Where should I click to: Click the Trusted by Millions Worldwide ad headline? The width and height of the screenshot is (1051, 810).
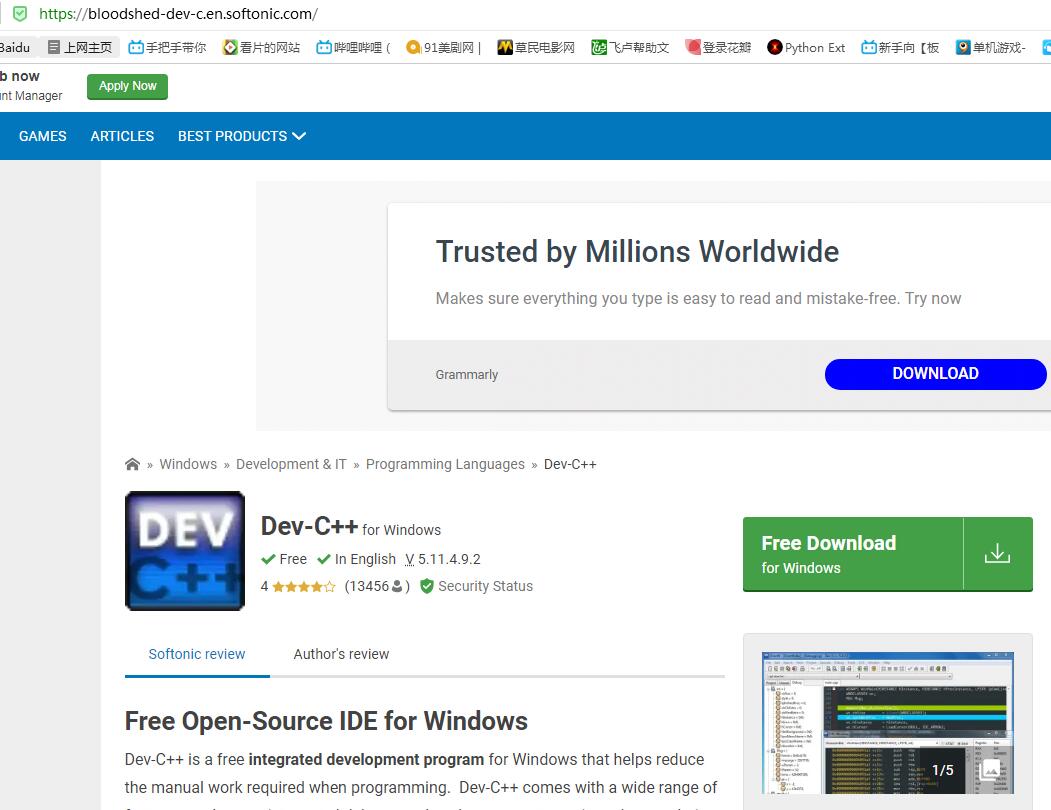(x=637, y=252)
